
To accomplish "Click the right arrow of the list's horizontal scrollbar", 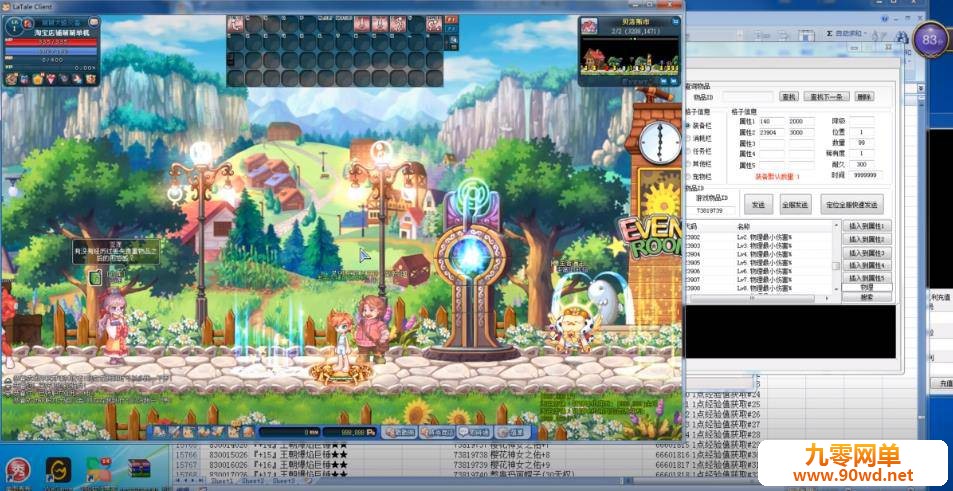I will point(827,299).
